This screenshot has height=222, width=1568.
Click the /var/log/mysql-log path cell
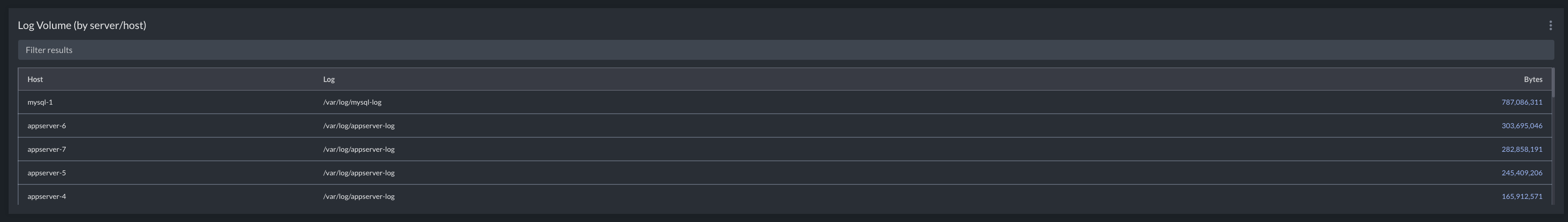(x=353, y=102)
